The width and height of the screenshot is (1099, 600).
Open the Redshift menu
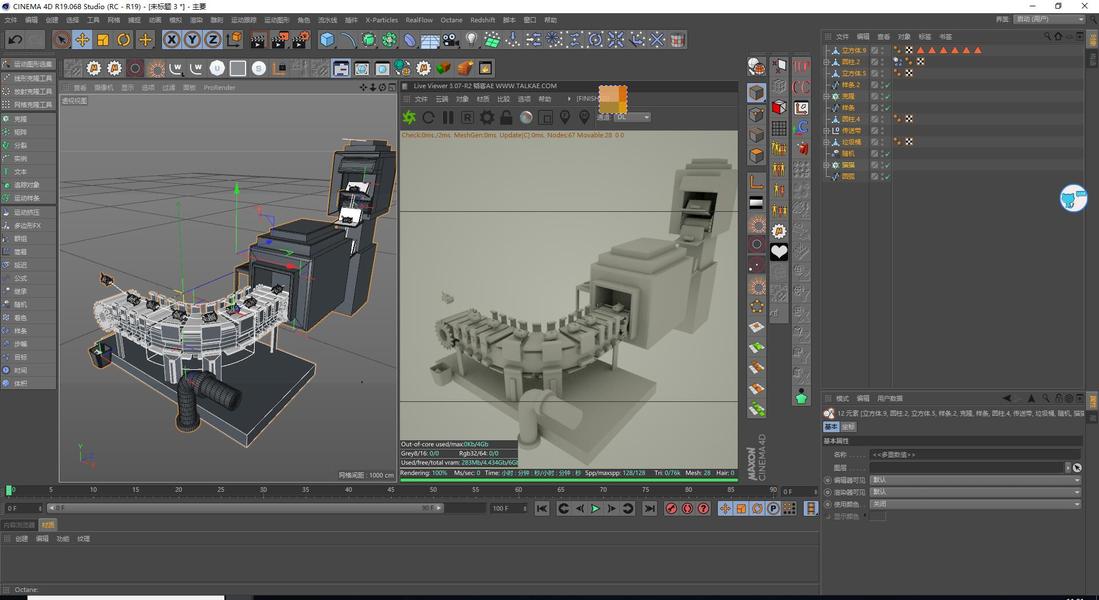click(483, 20)
